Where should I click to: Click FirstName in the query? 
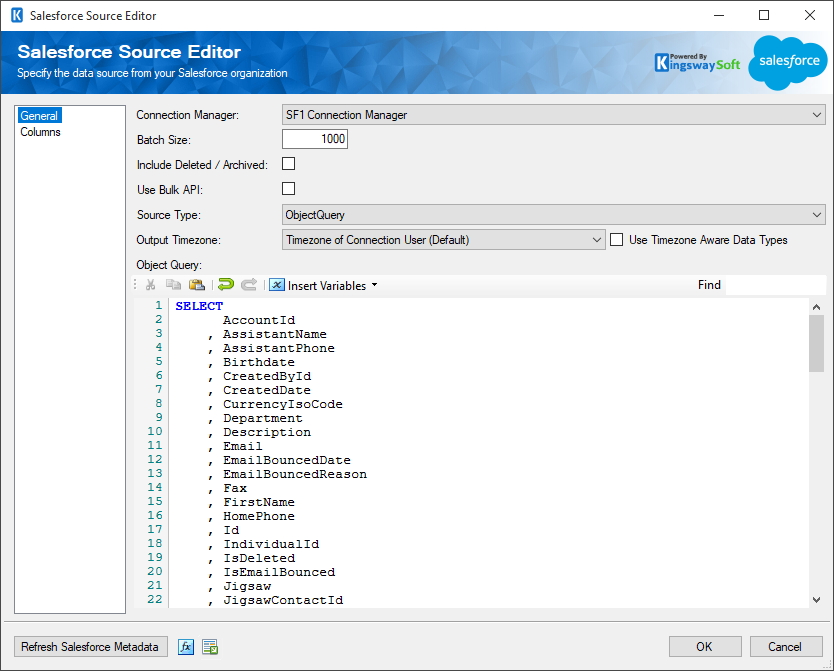(x=259, y=502)
